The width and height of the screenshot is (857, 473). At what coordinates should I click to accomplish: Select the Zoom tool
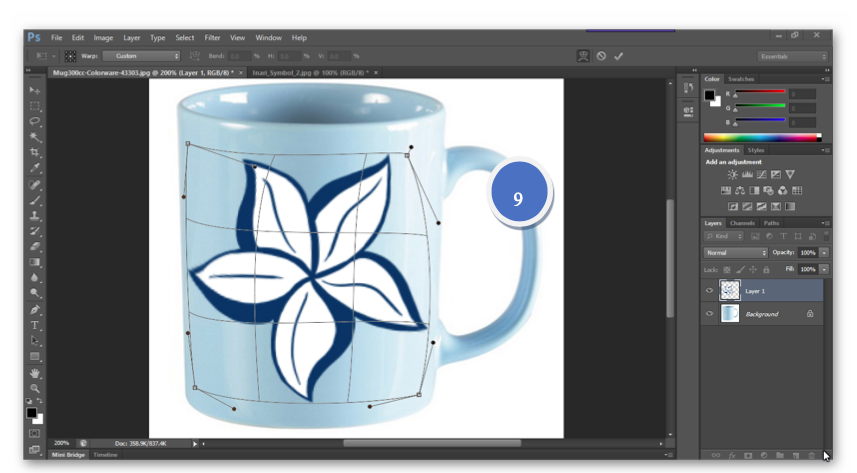[x=35, y=388]
